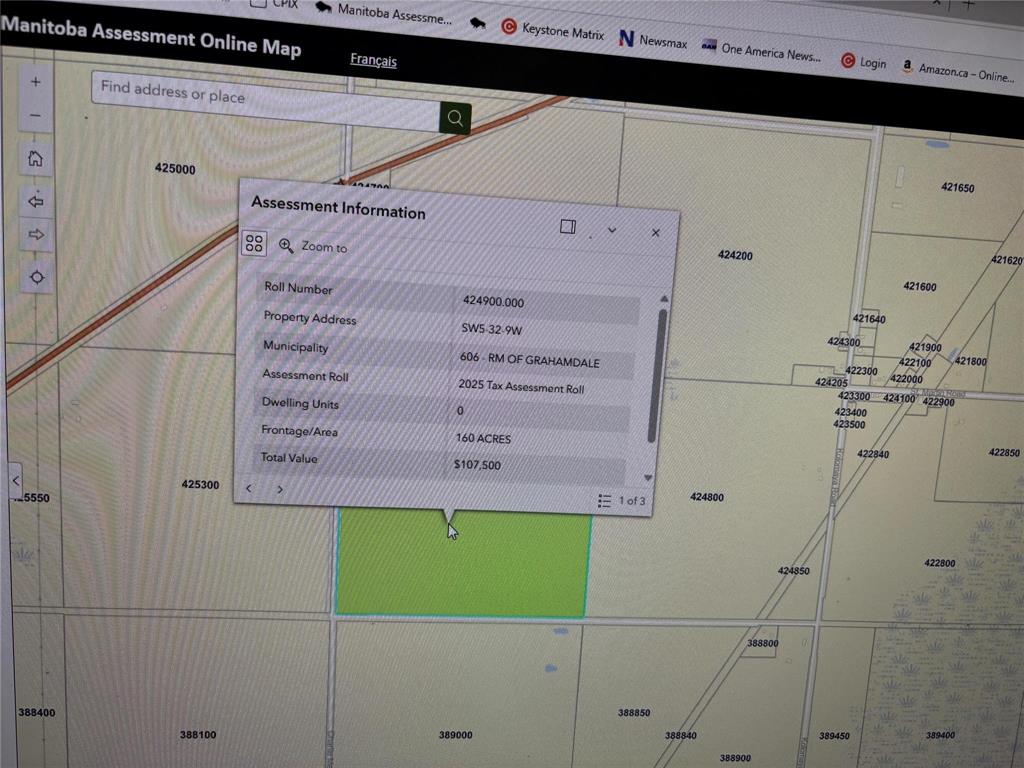Image resolution: width=1024 pixels, height=768 pixels.
Task: Click the green search magnifier button
Action: 455,118
